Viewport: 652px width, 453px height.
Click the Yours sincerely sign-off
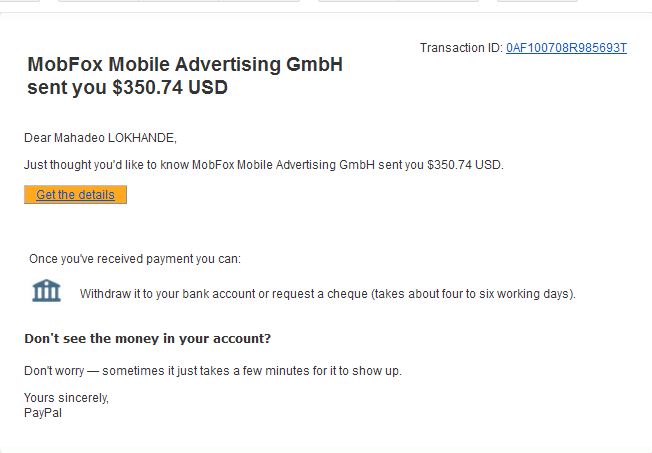click(x=66, y=398)
